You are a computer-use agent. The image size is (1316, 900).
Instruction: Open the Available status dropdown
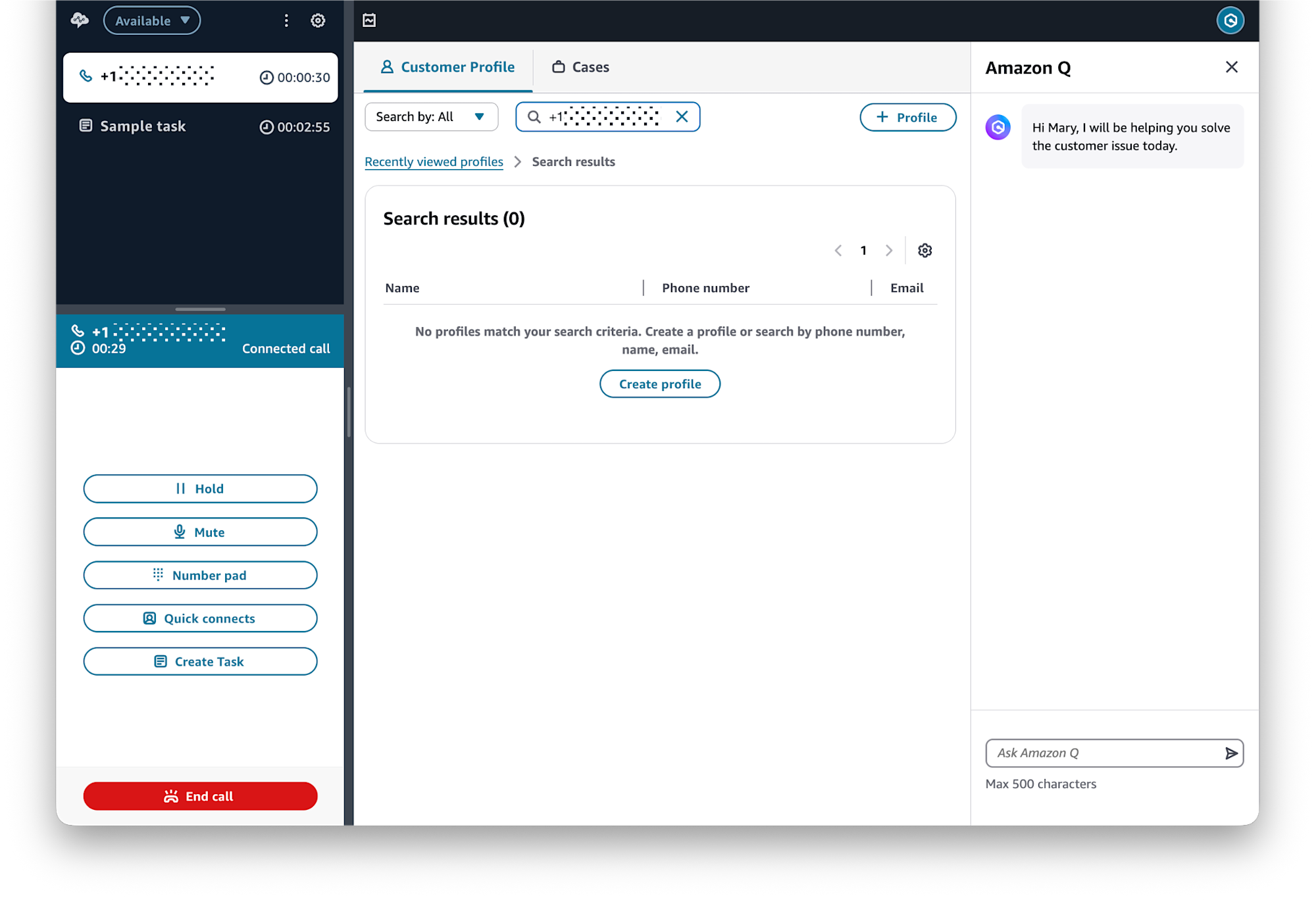(151, 20)
